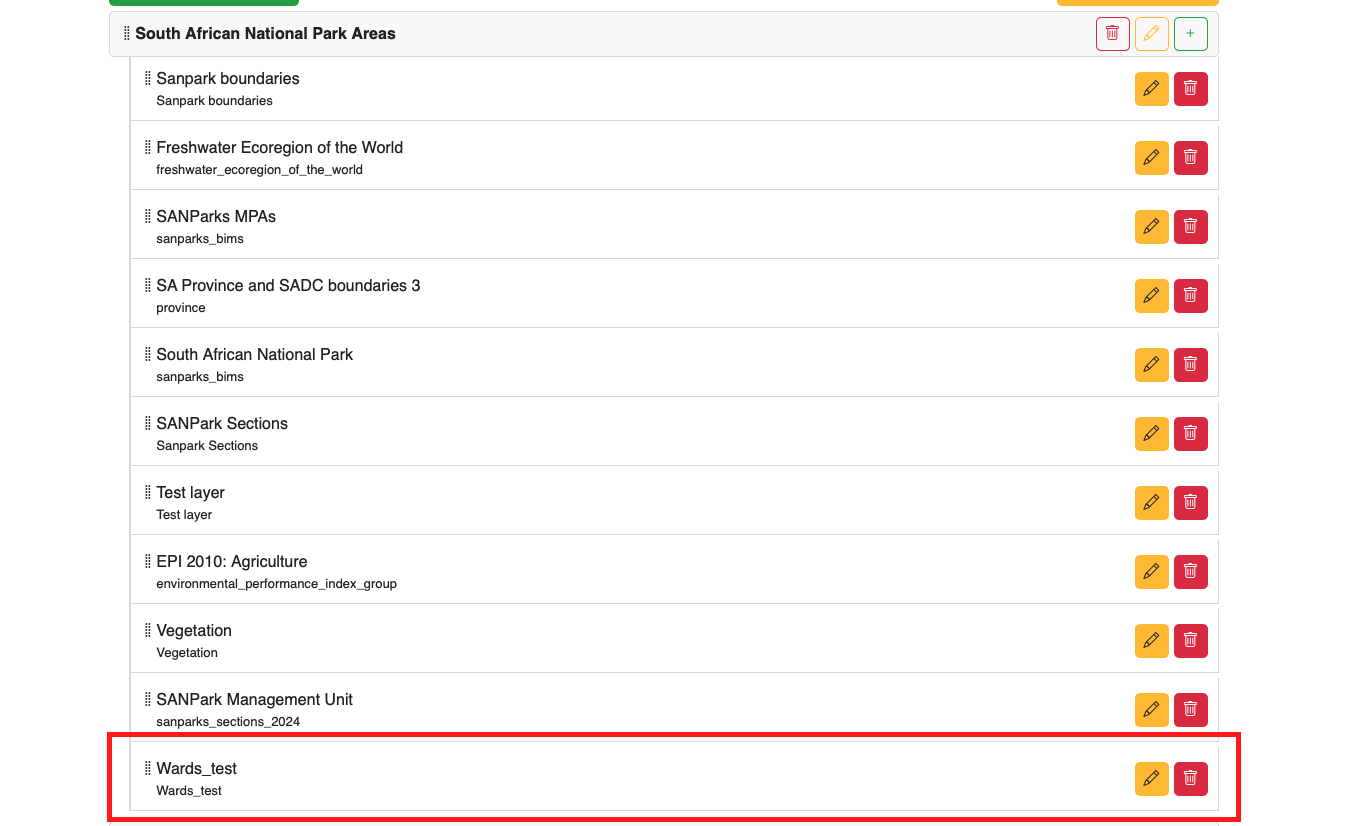The image size is (1361, 826).
Task: Add a layer to South African National Park Areas
Action: pyautogui.click(x=1190, y=34)
